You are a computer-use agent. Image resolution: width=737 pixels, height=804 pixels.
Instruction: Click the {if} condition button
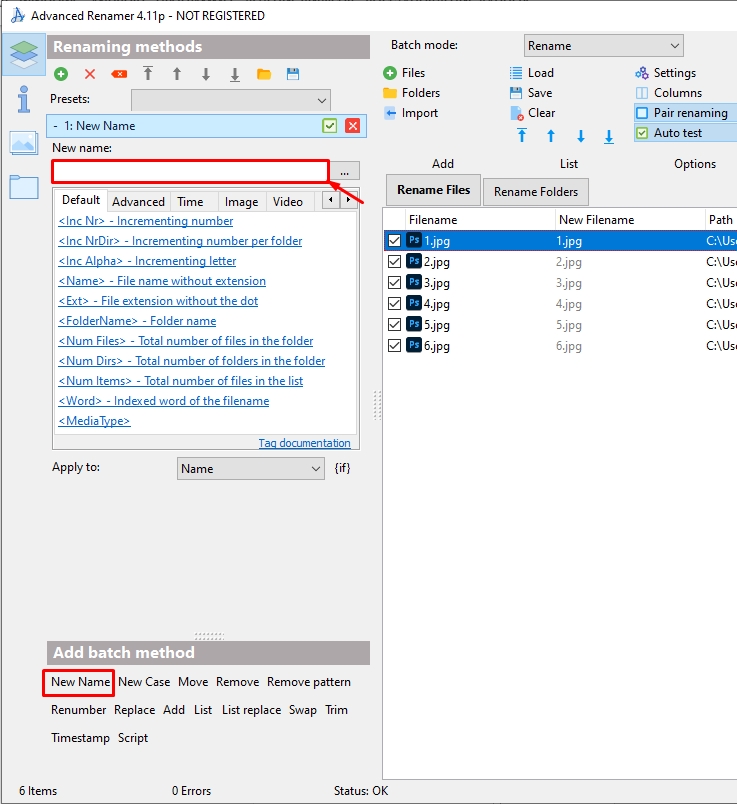tap(343, 468)
